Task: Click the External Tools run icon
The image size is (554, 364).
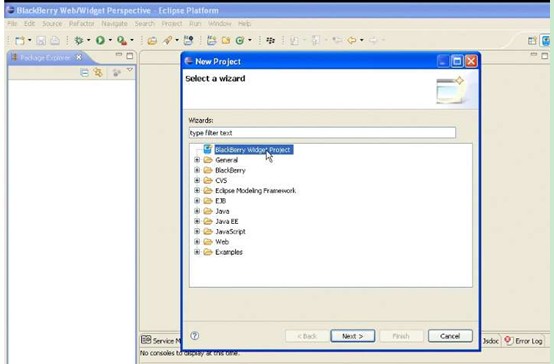Action: pyautogui.click(x=122, y=41)
